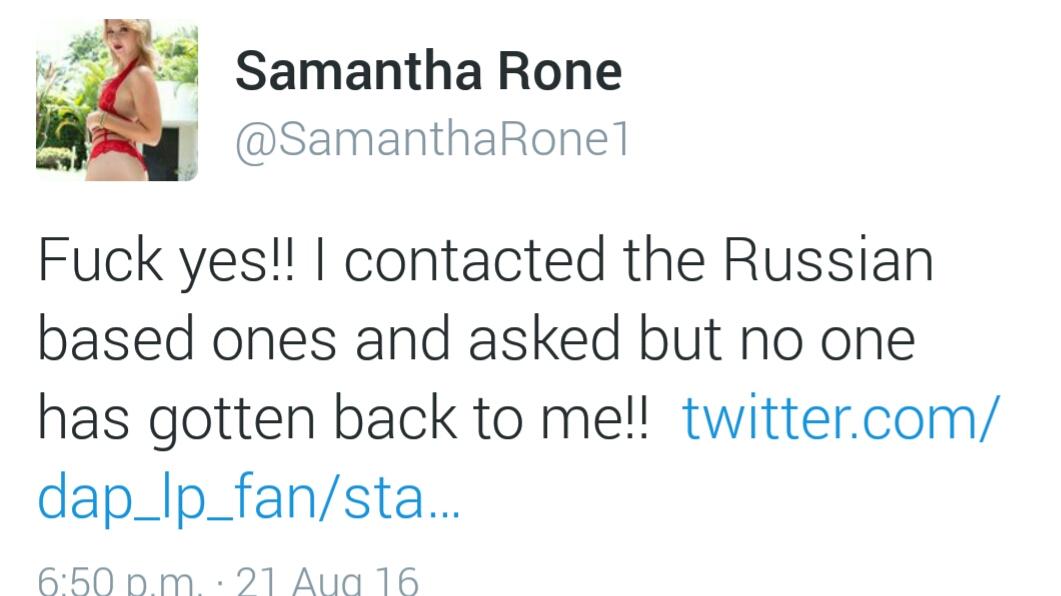
Task: Click the "based ones" text
Action: click(x=187, y=338)
